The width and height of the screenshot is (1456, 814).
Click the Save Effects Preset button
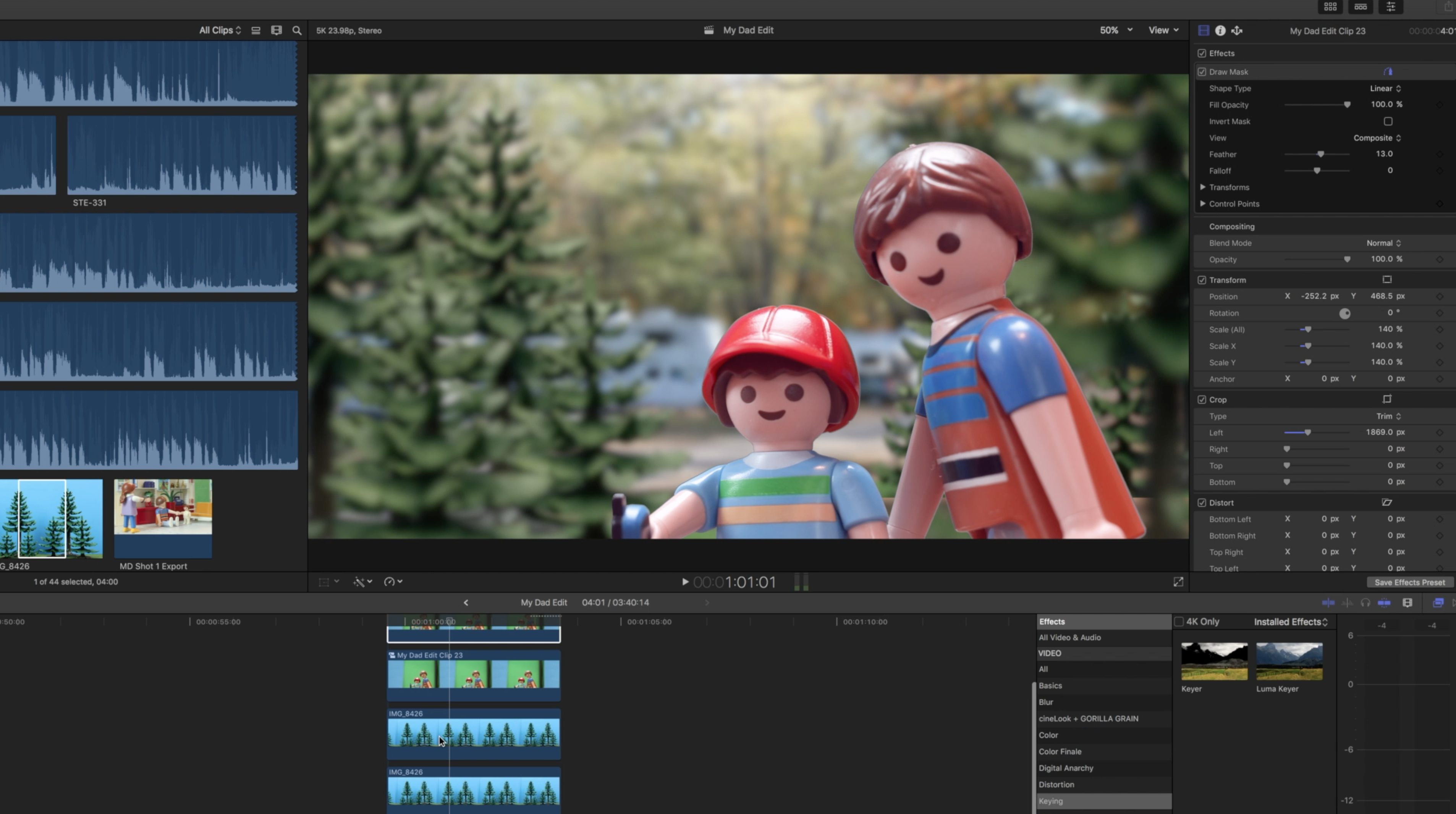[x=1409, y=582]
